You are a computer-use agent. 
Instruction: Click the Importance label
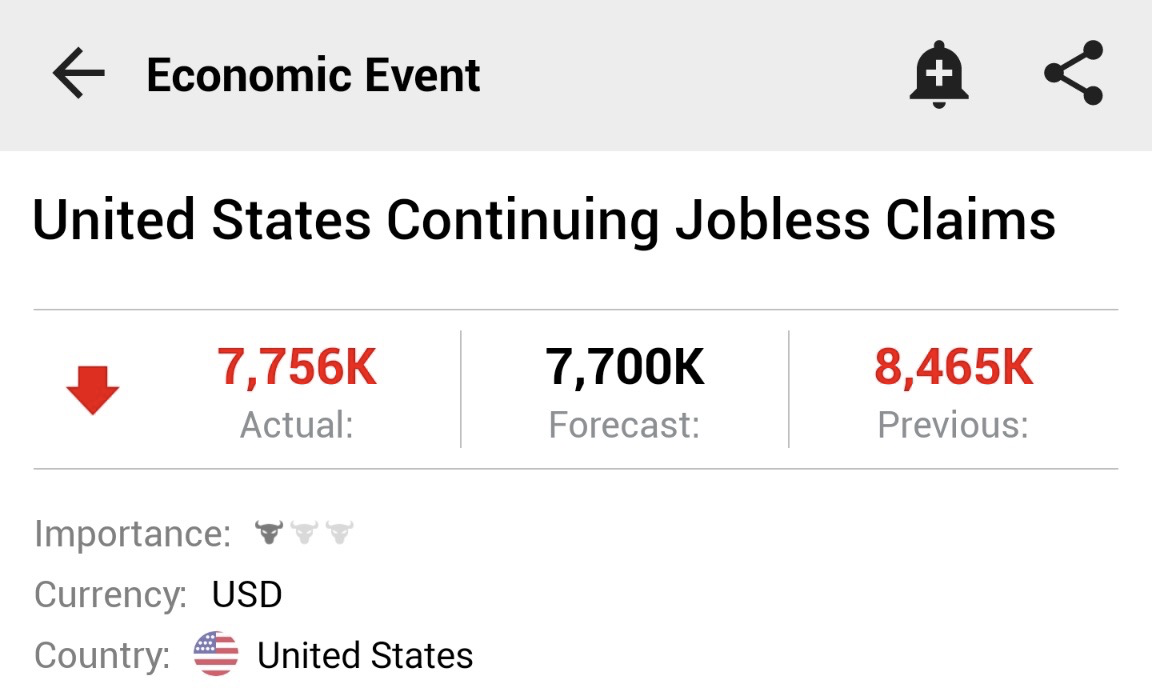[133, 534]
